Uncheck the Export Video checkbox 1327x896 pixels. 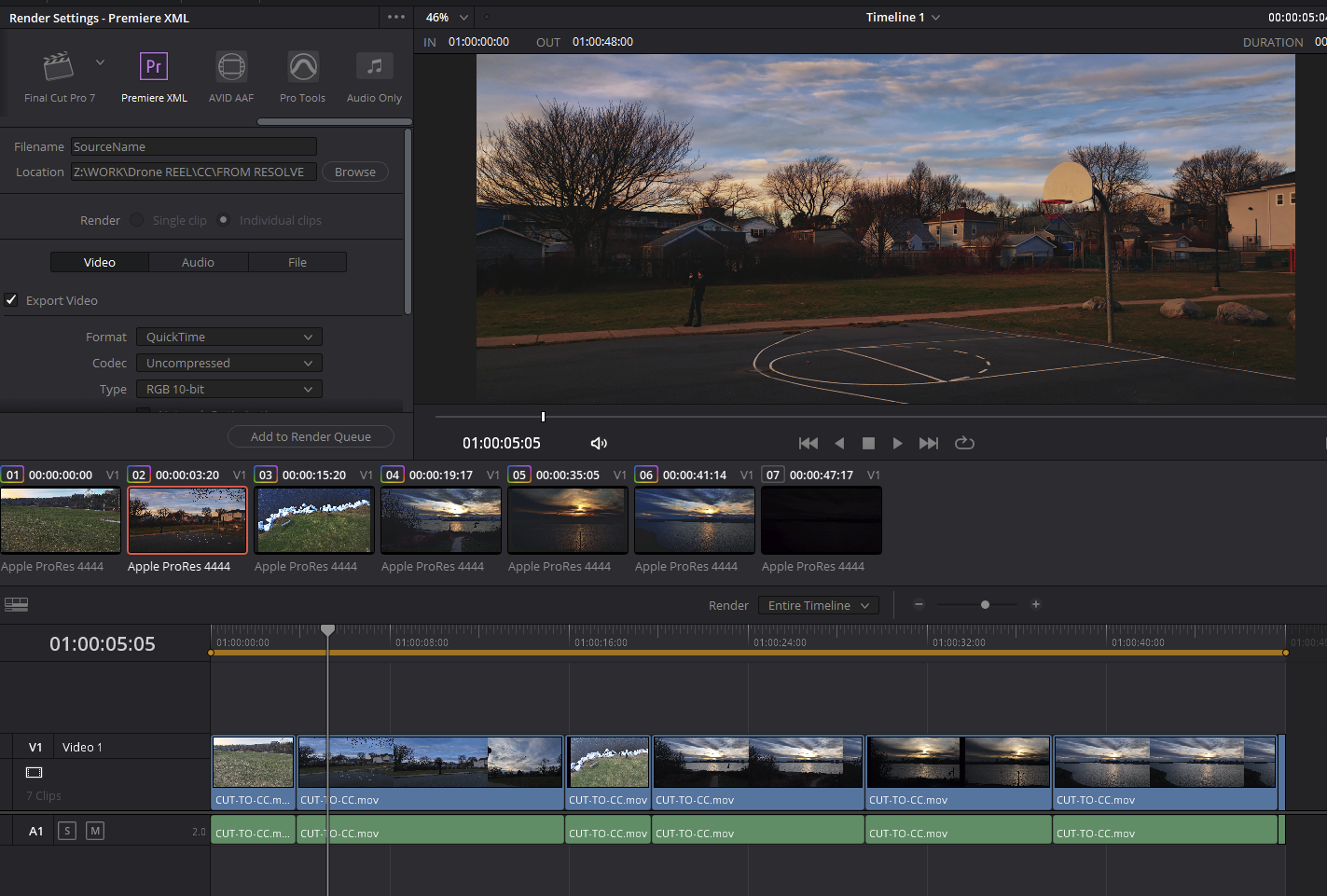click(x=12, y=300)
